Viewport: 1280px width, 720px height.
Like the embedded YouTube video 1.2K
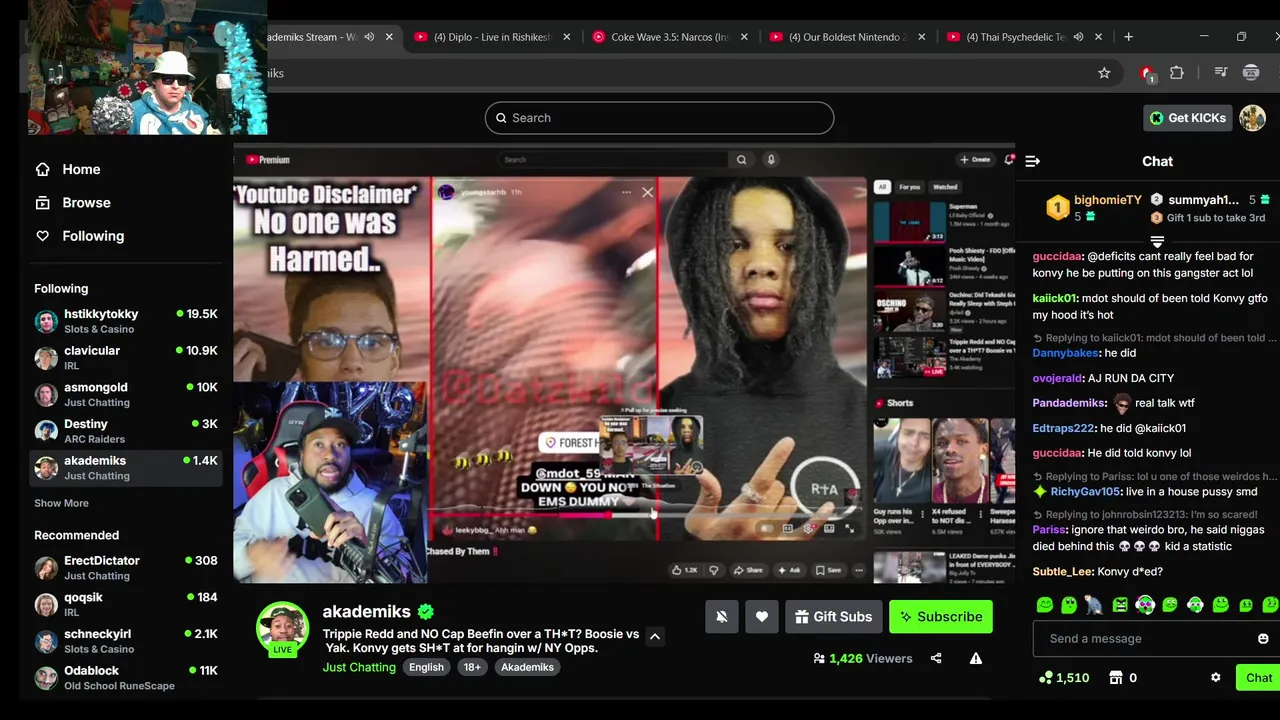click(686, 570)
